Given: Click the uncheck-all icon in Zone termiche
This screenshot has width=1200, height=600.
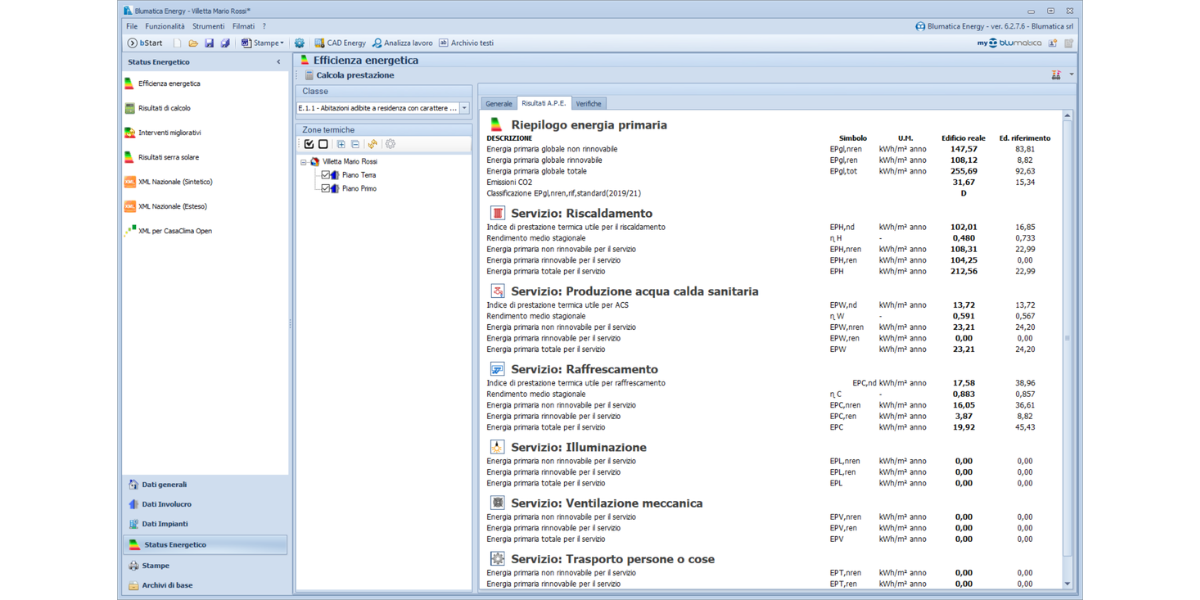Looking at the screenshot, I should click(323, 144).
